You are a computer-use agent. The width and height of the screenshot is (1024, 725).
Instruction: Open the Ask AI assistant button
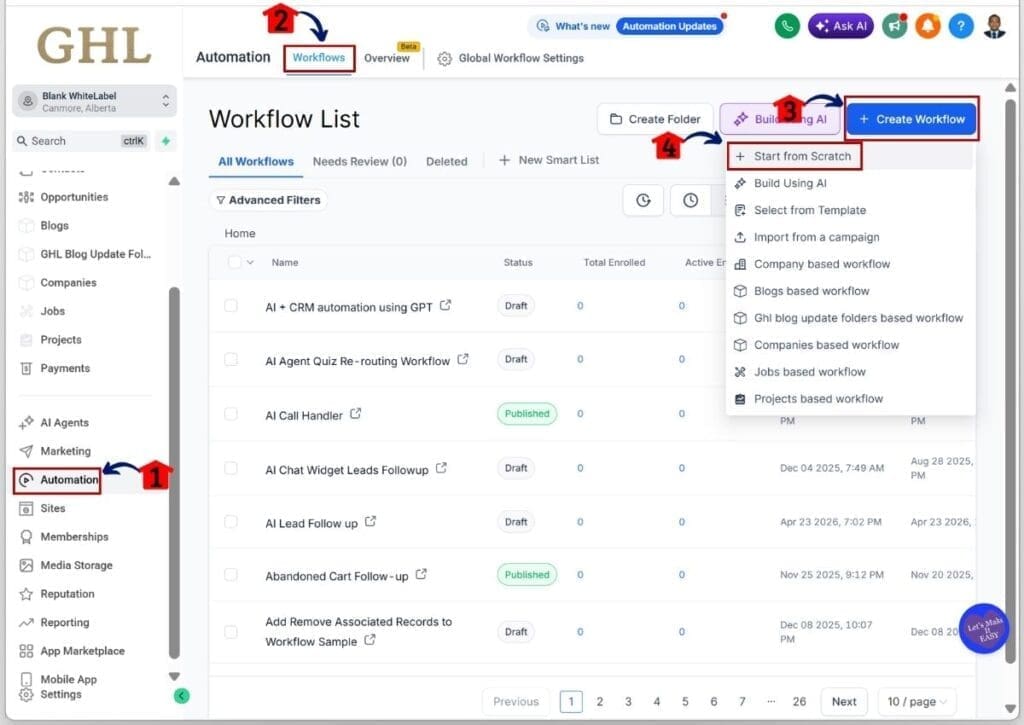pos(840,26)
